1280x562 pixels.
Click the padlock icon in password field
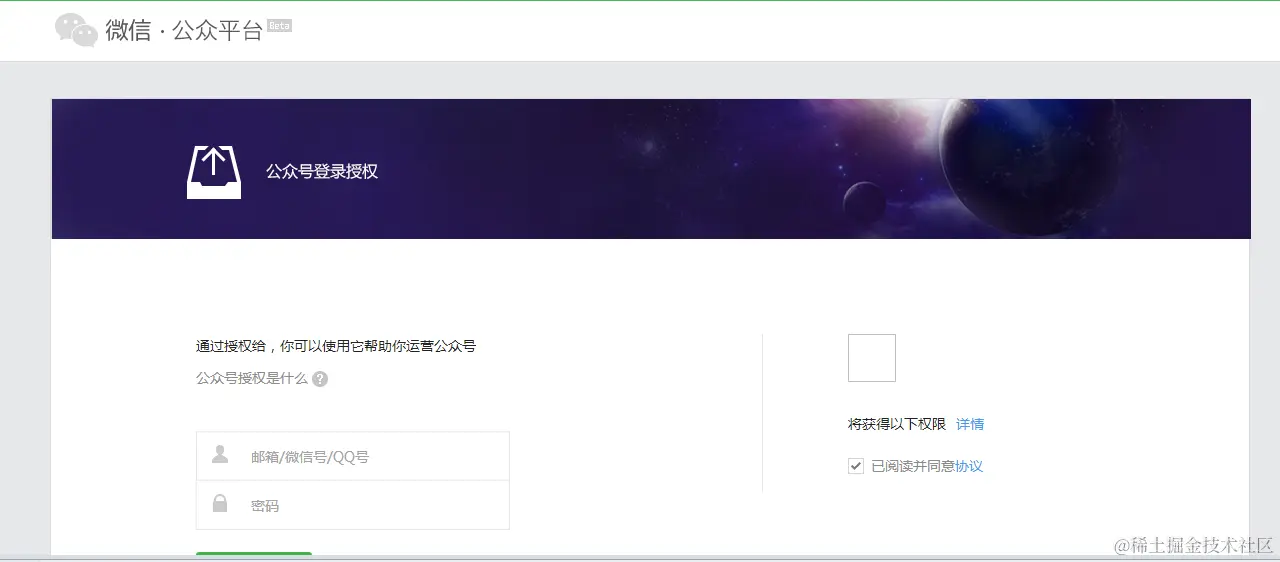(220, 503)
